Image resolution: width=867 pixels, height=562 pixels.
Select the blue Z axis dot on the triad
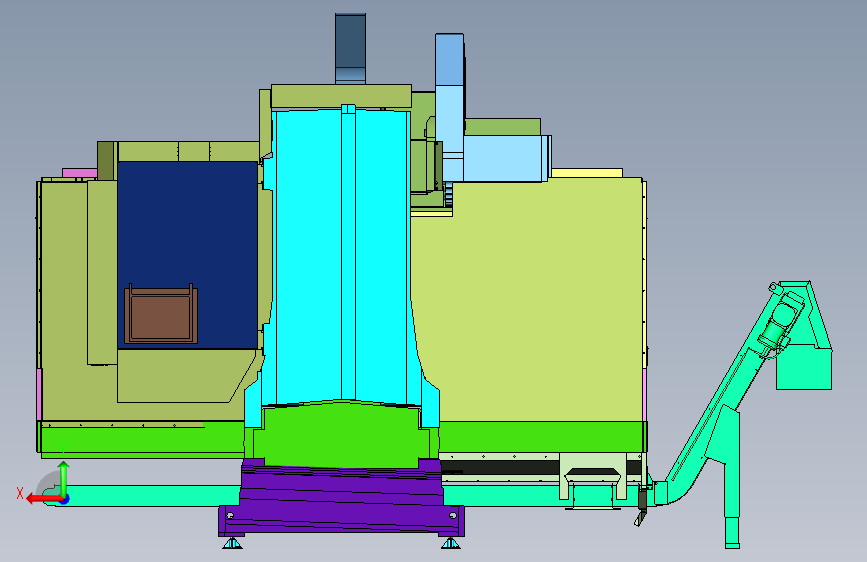[65, 500]
